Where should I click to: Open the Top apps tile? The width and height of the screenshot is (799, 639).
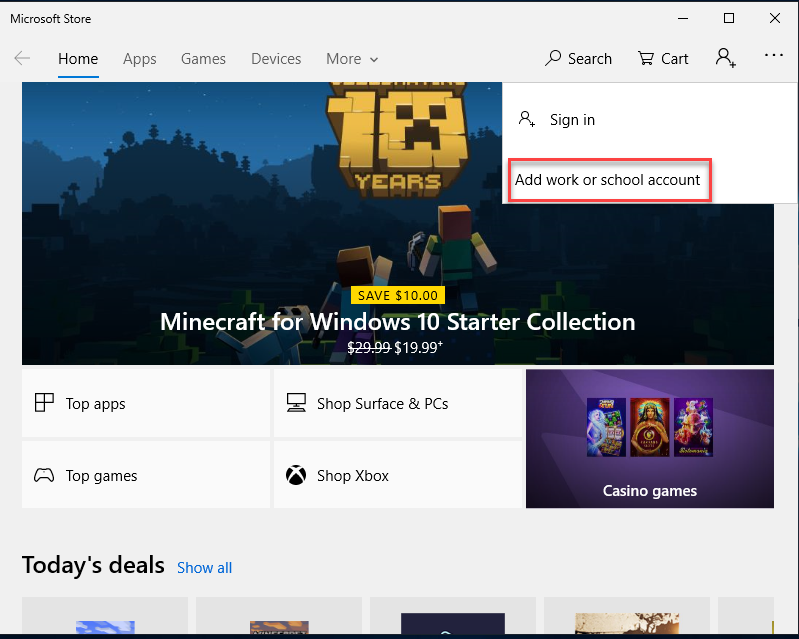click(146, 403)
